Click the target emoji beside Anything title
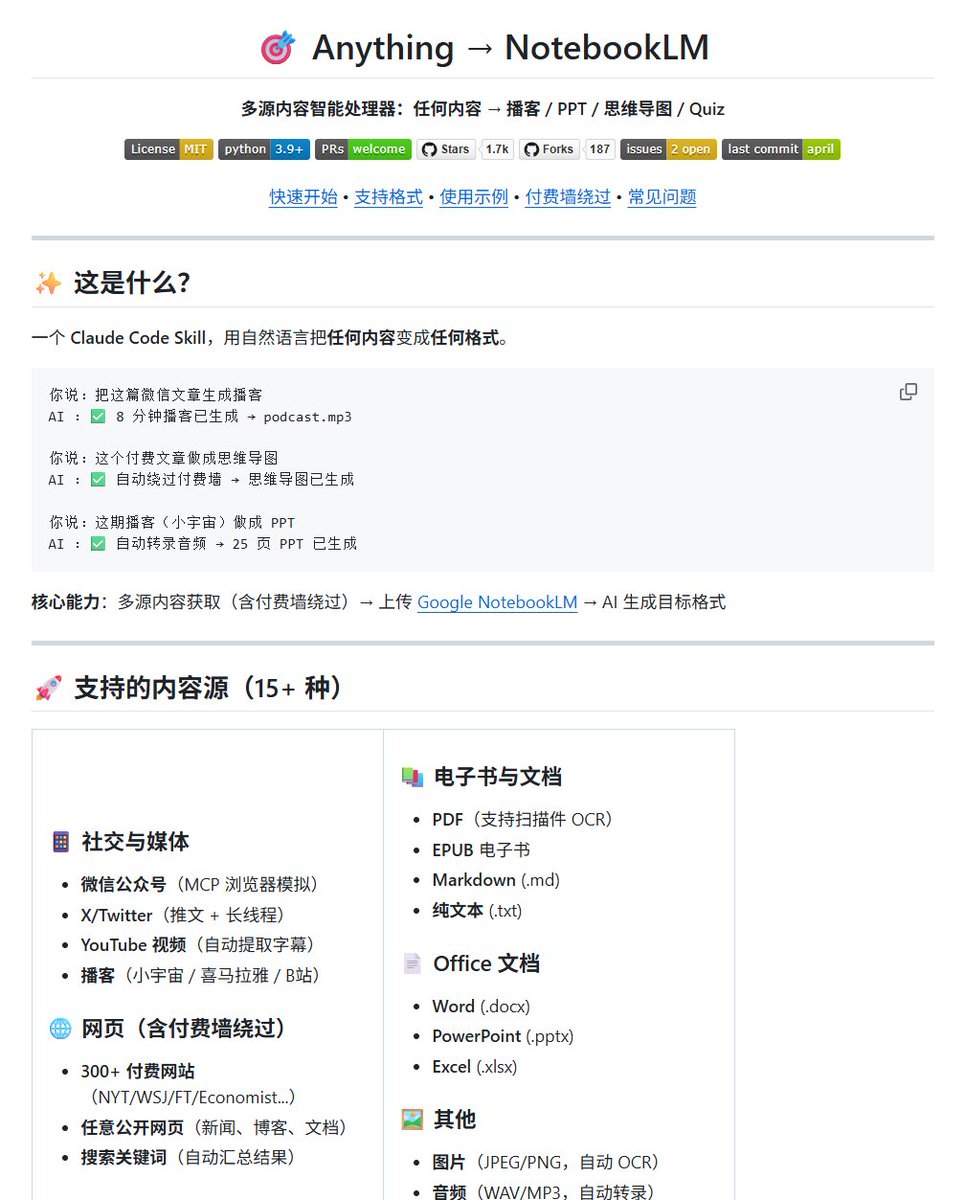965x1200 pixels. (277, 48)
